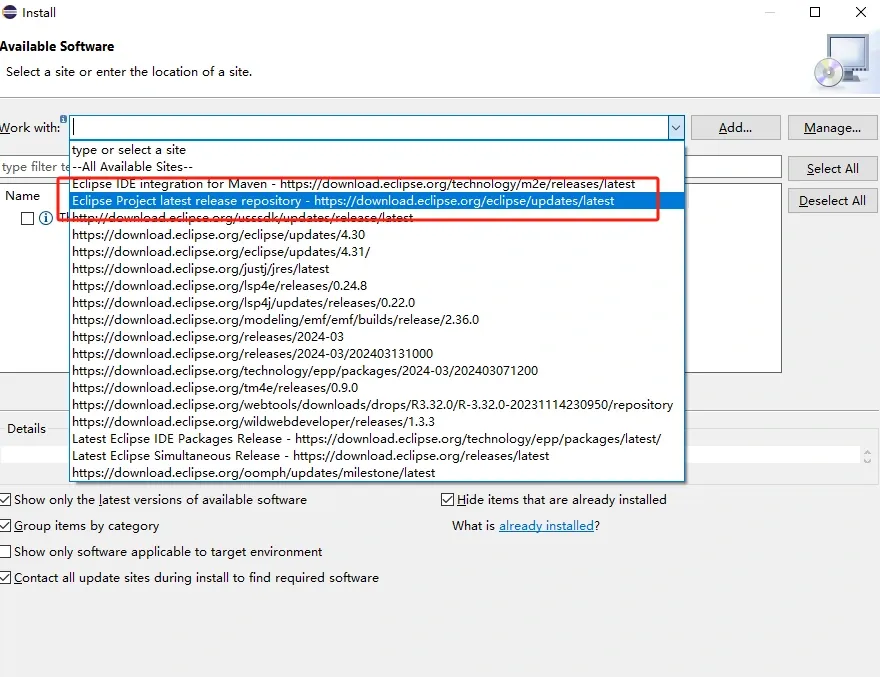This screenshot has width=880, height=677.
Task: Toggle Show only the latest versions checkbox
Action: (x=5, y=500)
